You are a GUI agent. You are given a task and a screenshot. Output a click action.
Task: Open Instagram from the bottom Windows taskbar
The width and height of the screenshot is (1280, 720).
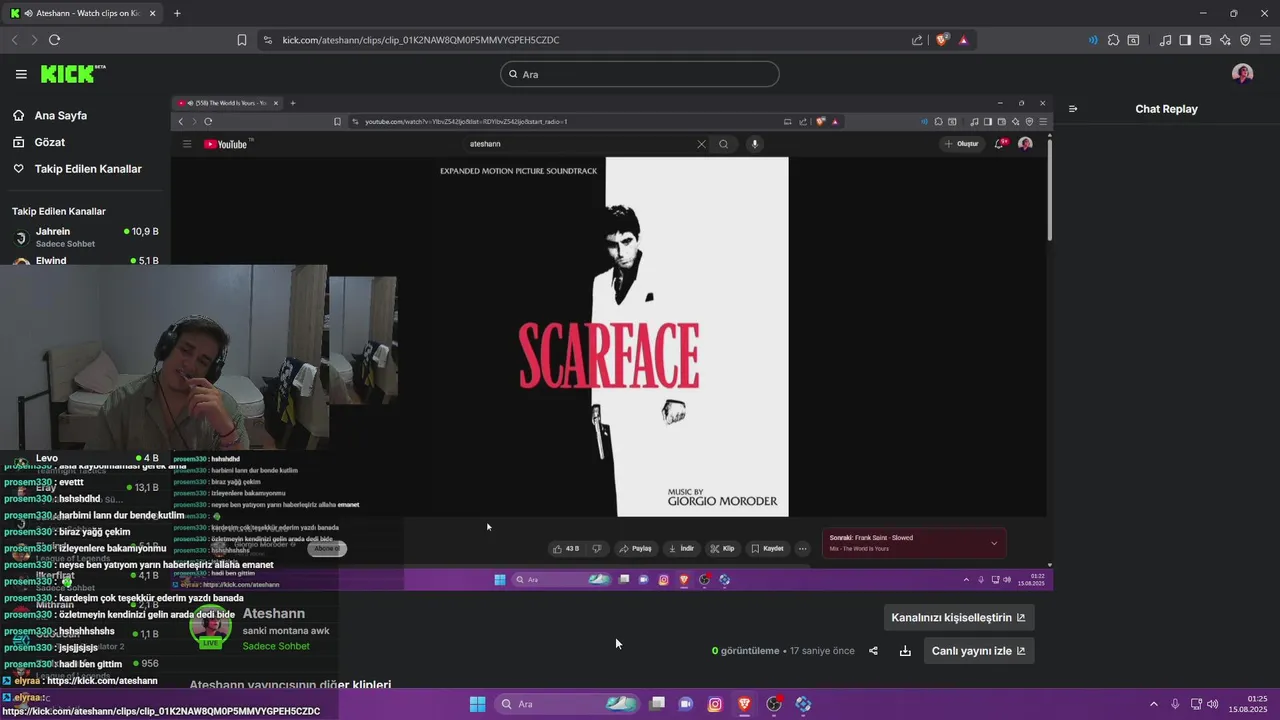[715, 704]
